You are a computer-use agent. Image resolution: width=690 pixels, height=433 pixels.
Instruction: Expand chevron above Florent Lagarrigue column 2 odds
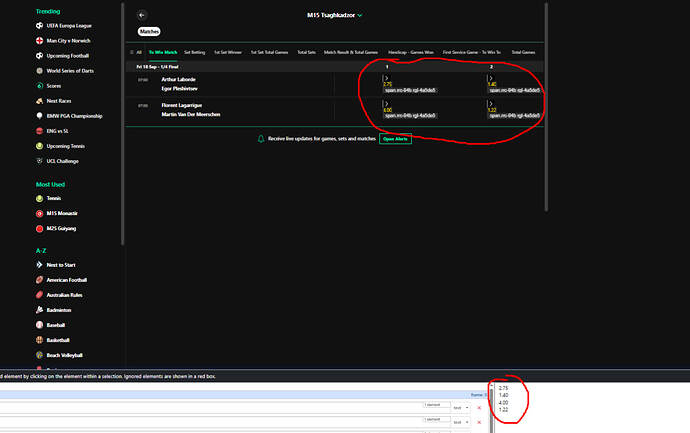point(490,104)
